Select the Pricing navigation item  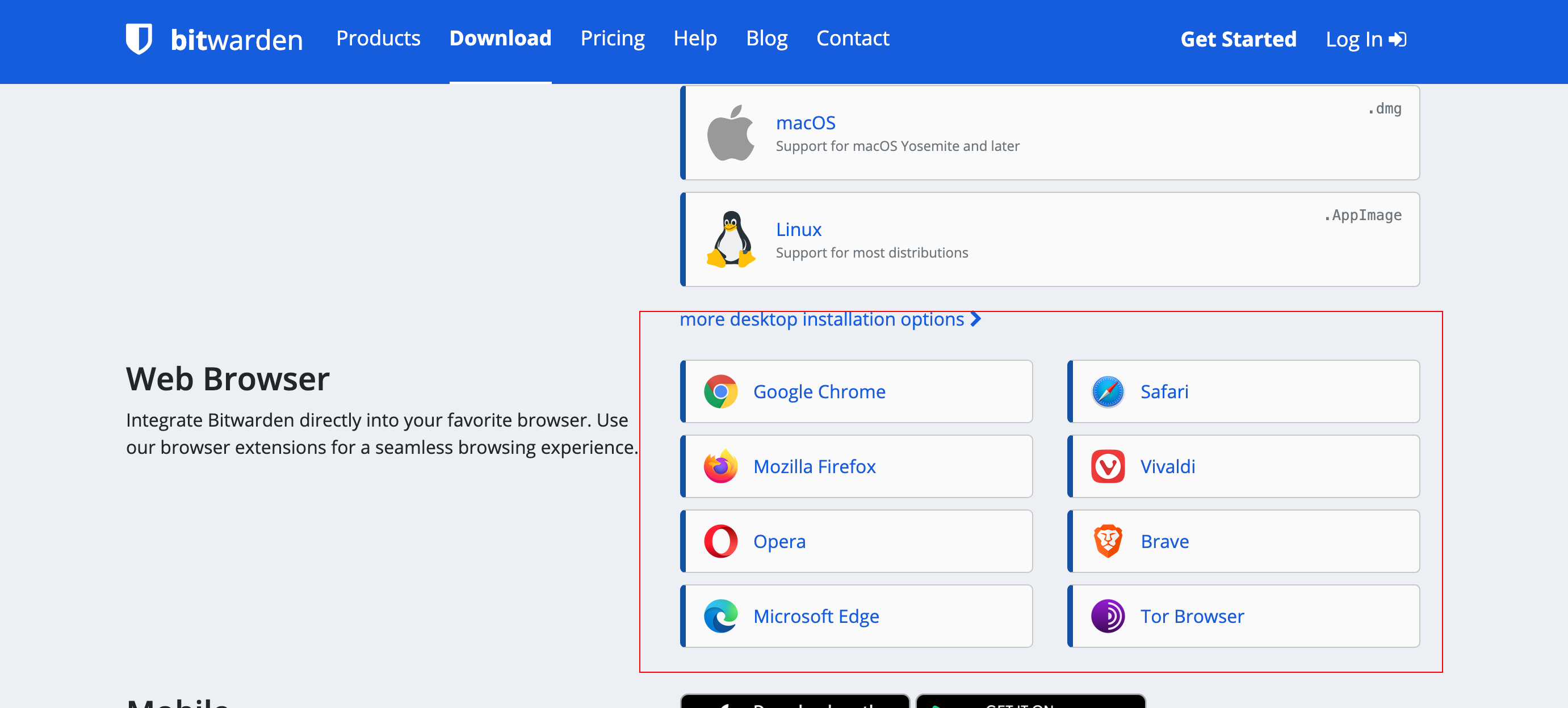(613, 39)
